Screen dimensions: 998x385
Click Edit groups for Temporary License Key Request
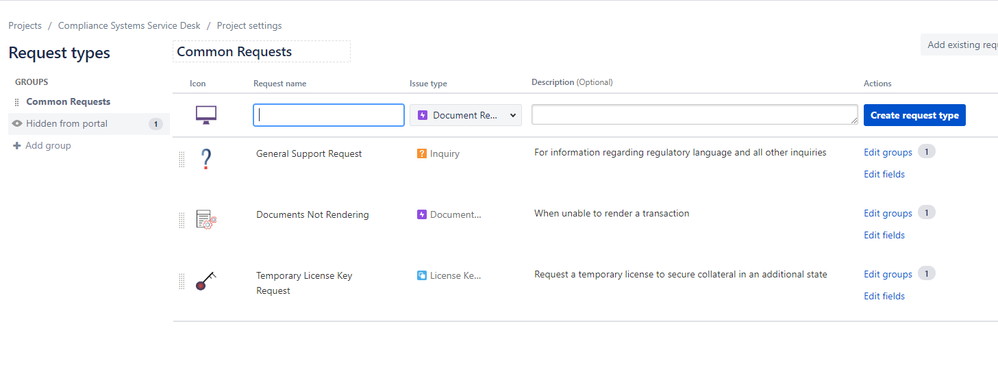pos(888,274)
